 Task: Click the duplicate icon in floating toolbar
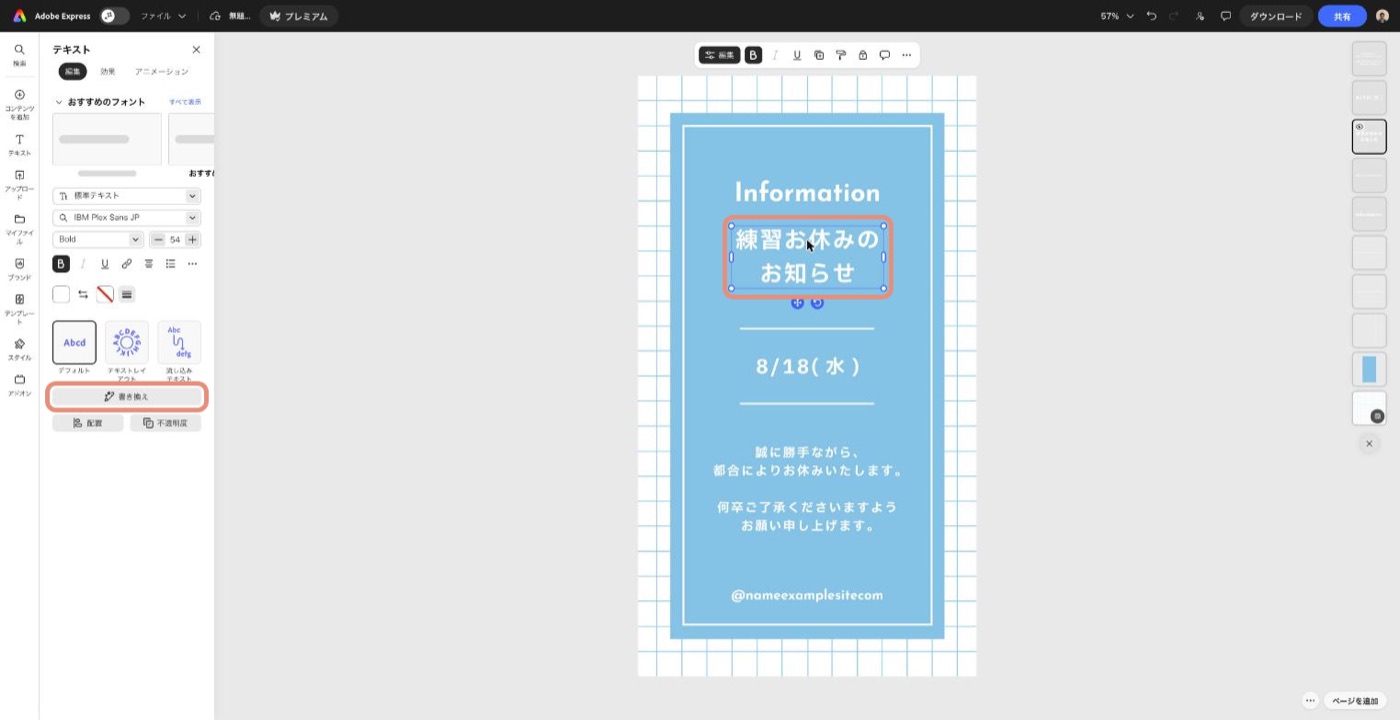(819, 55)
